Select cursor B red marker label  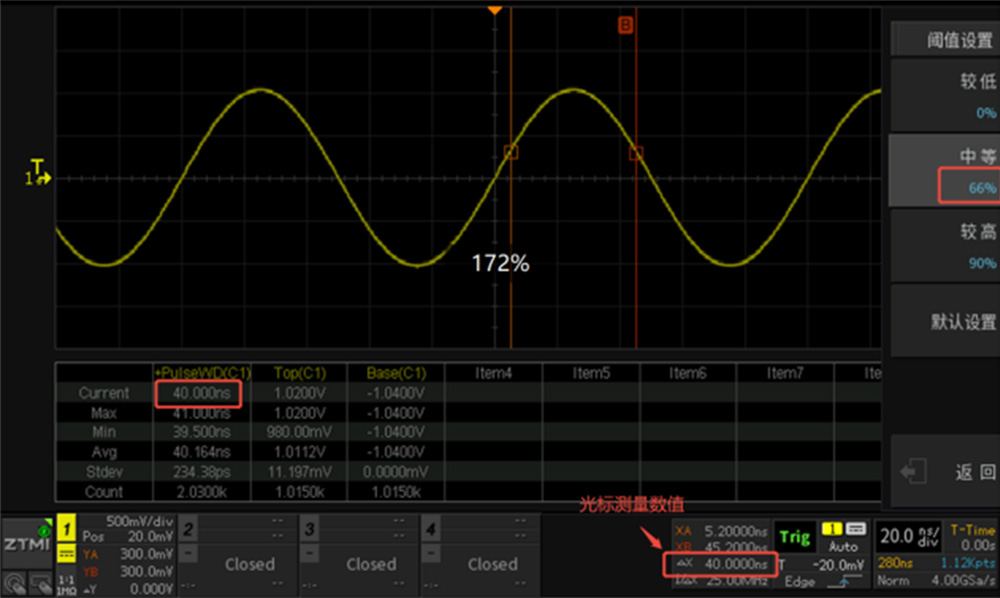pos(626,25)
